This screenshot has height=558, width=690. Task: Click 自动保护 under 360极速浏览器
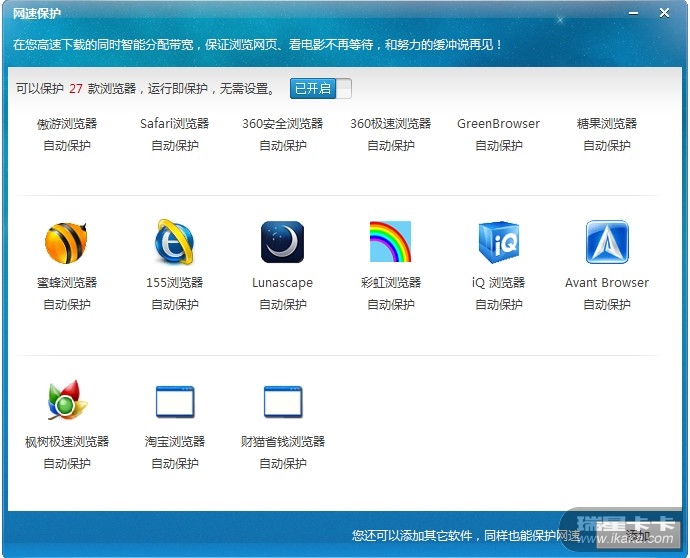pyautogui.click(x=391, y=145)
